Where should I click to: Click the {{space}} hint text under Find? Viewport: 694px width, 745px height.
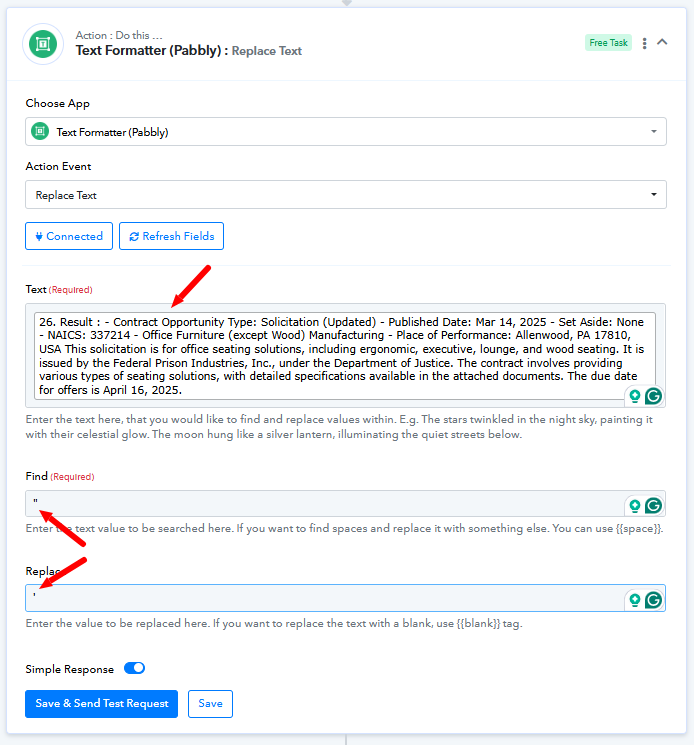[638, 528]
